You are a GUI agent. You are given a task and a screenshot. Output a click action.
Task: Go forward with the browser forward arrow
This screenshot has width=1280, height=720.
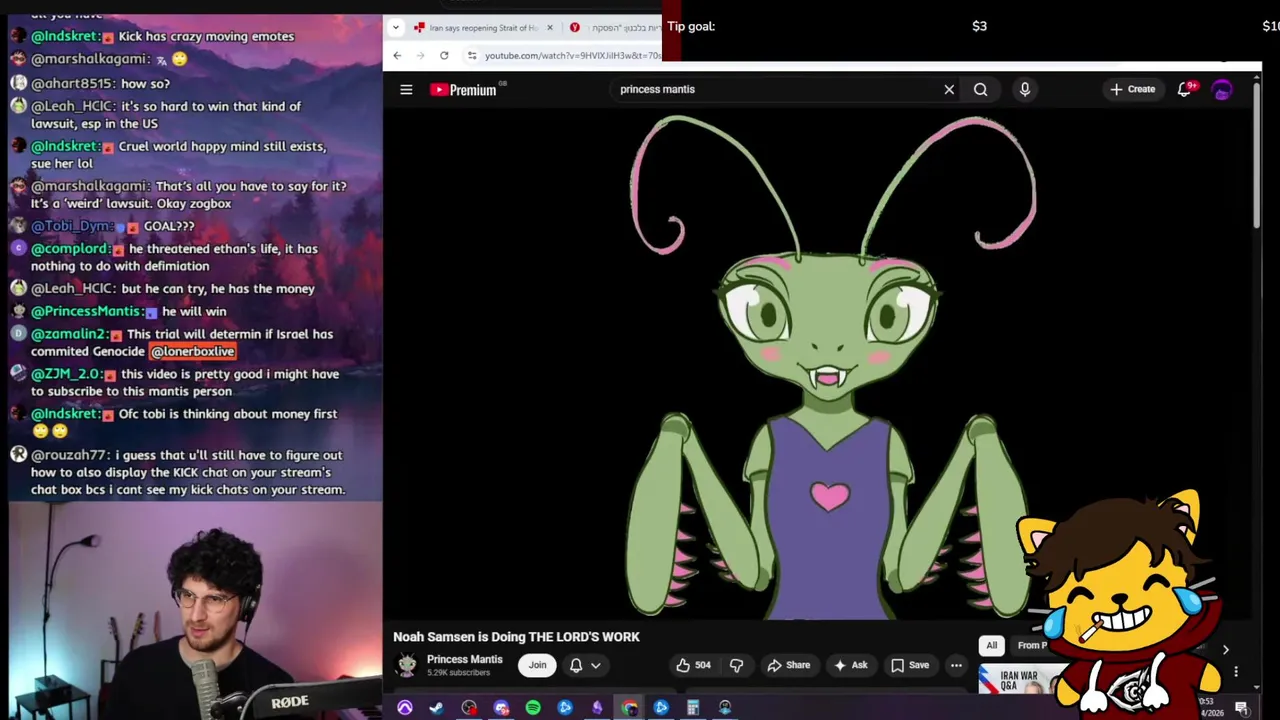point(420,55)
